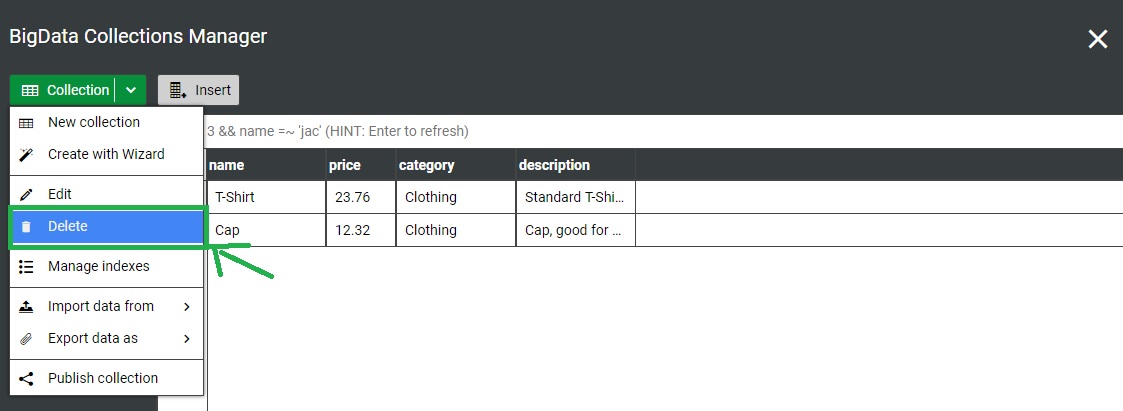The height and width of the screenshot is (411, 1123).
Task: Click the Import data upload icon
Action: click(27, 306)
